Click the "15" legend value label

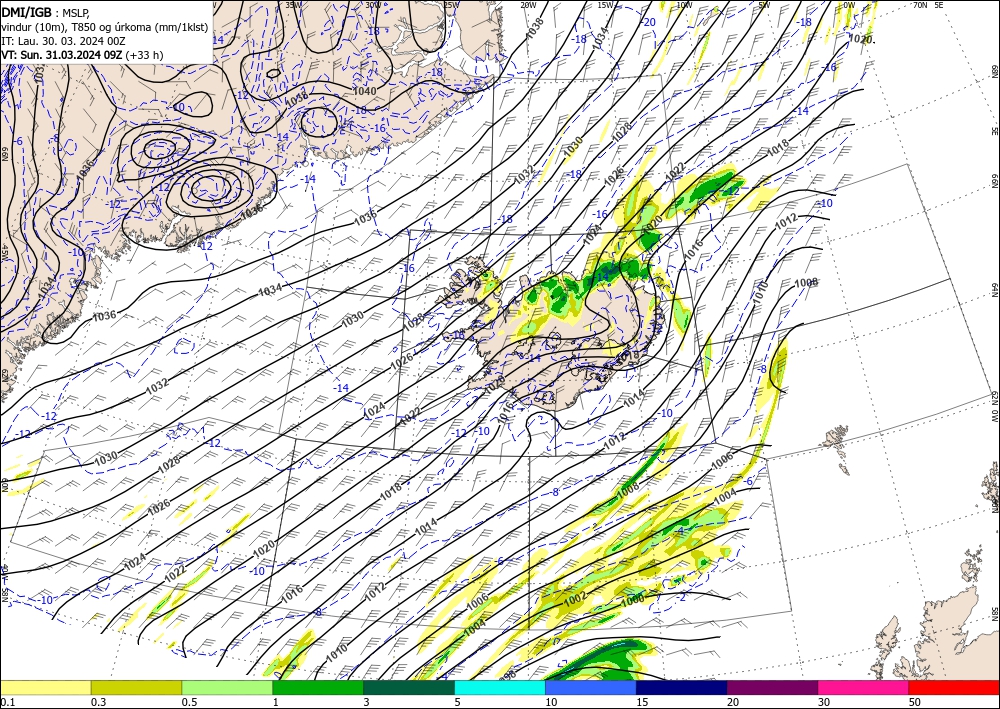tap(642, 702)
